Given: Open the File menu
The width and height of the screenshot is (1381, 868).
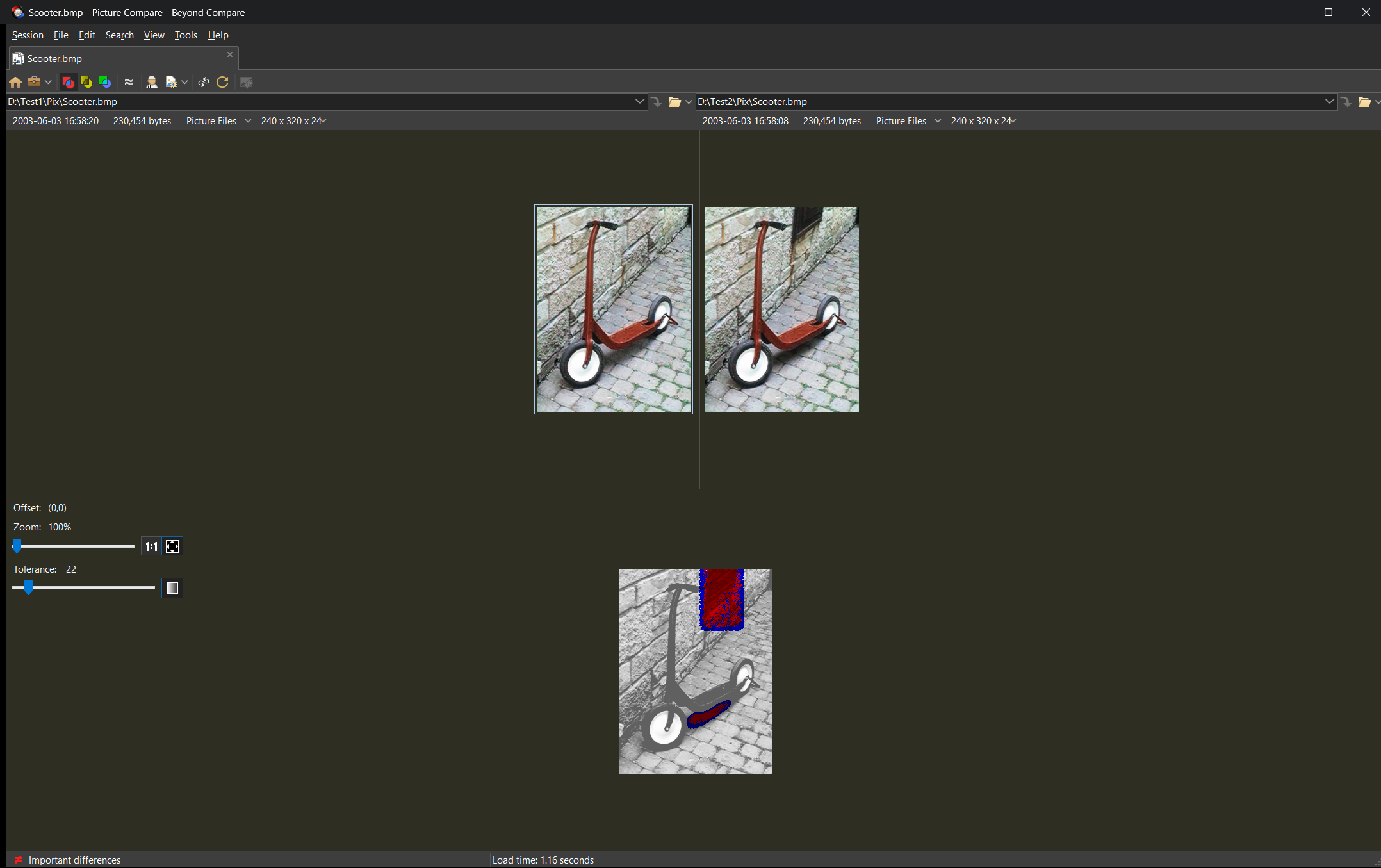Looking at the screenshot, I should click(x=61, y=35).
